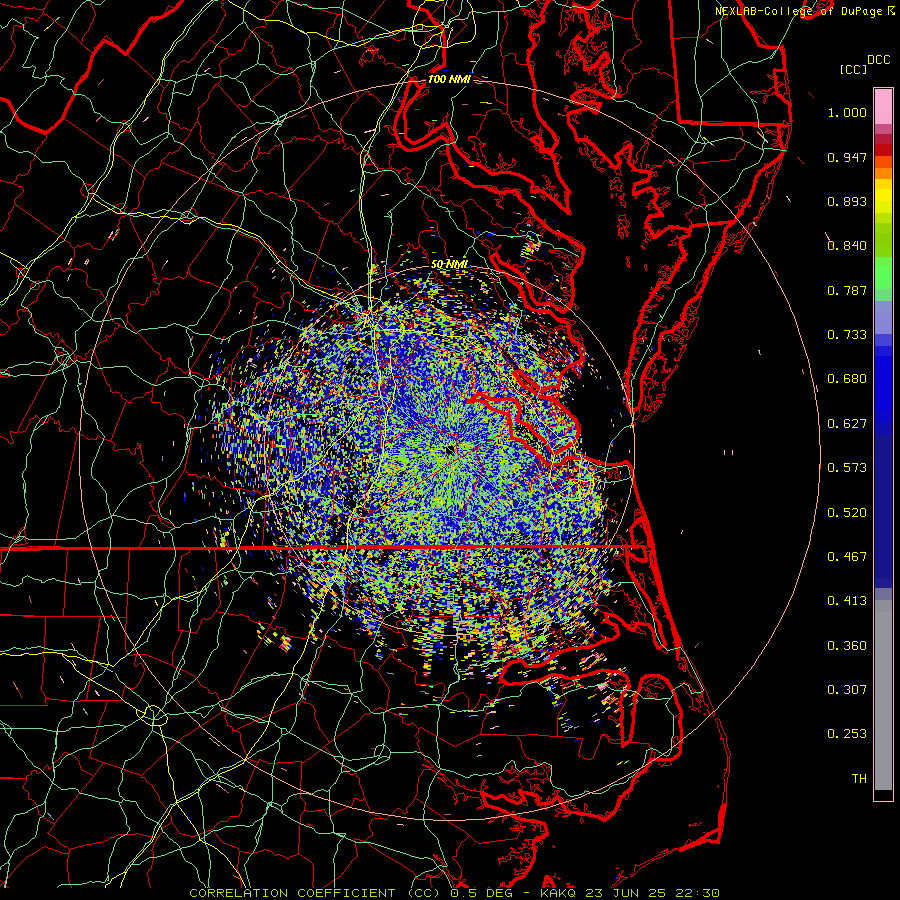
Task: Select the 0.467 legend value
Action: pos(847,557)
